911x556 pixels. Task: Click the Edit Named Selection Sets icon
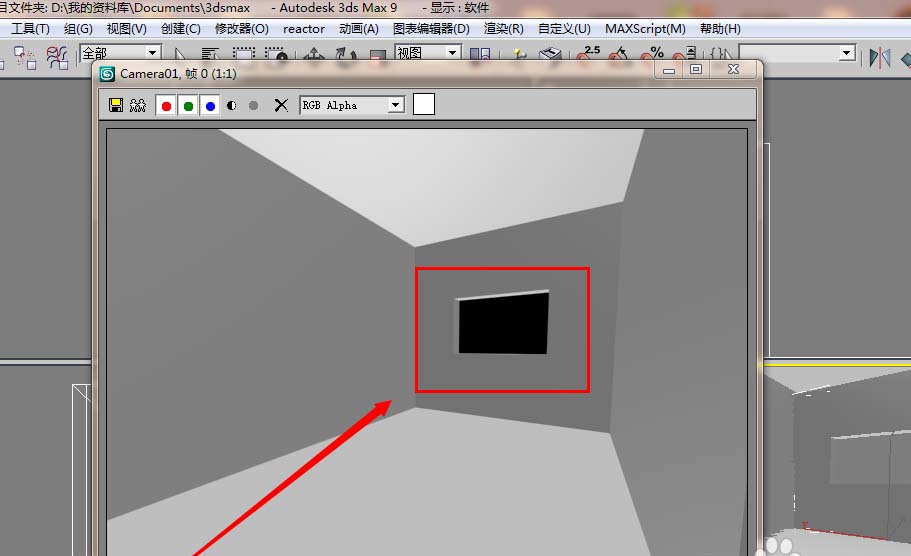coord(721,54)
